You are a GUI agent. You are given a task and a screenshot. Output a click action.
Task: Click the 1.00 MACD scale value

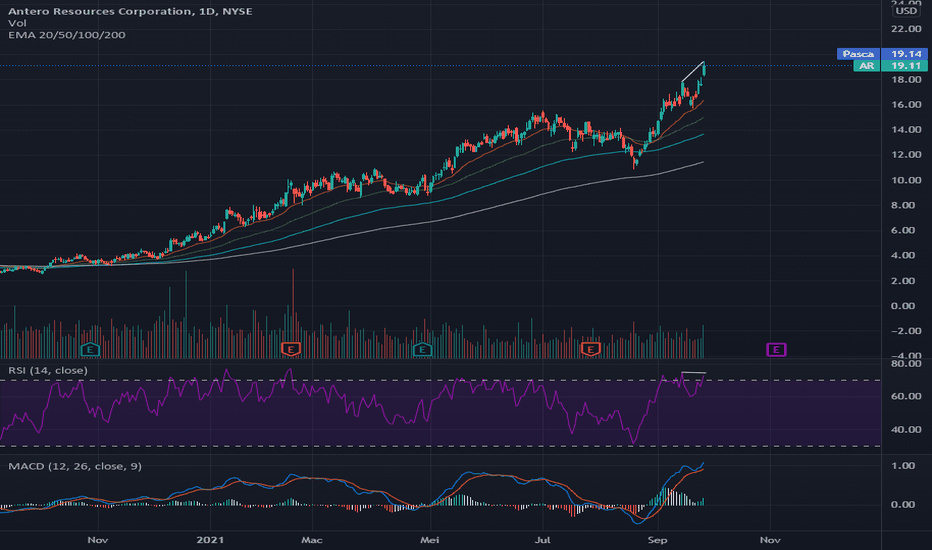pyautogui.click(x=903, y=466)
